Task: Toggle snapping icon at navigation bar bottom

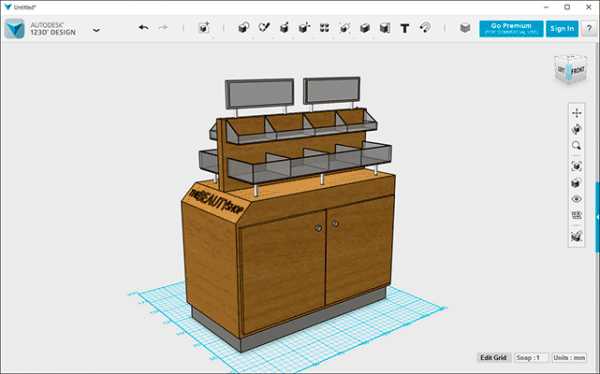Action: [x=577, y=237]
